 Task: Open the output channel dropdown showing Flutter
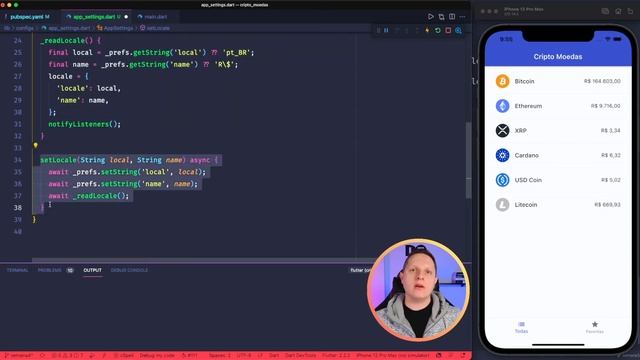361,270
